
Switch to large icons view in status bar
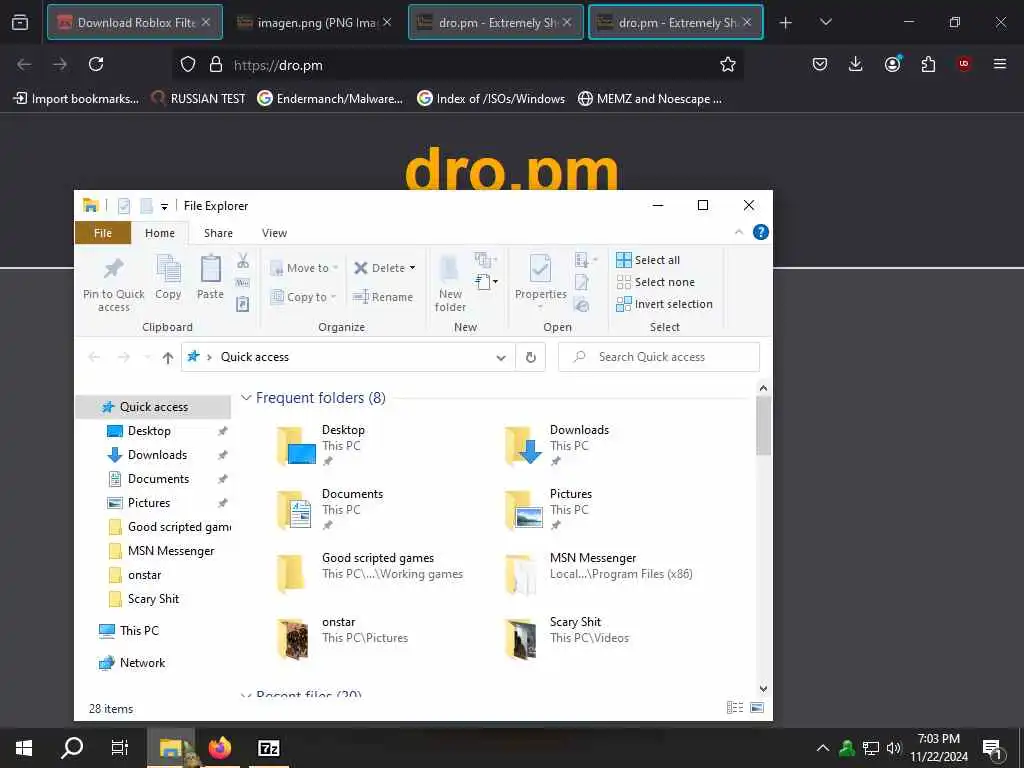click(757, 707)
